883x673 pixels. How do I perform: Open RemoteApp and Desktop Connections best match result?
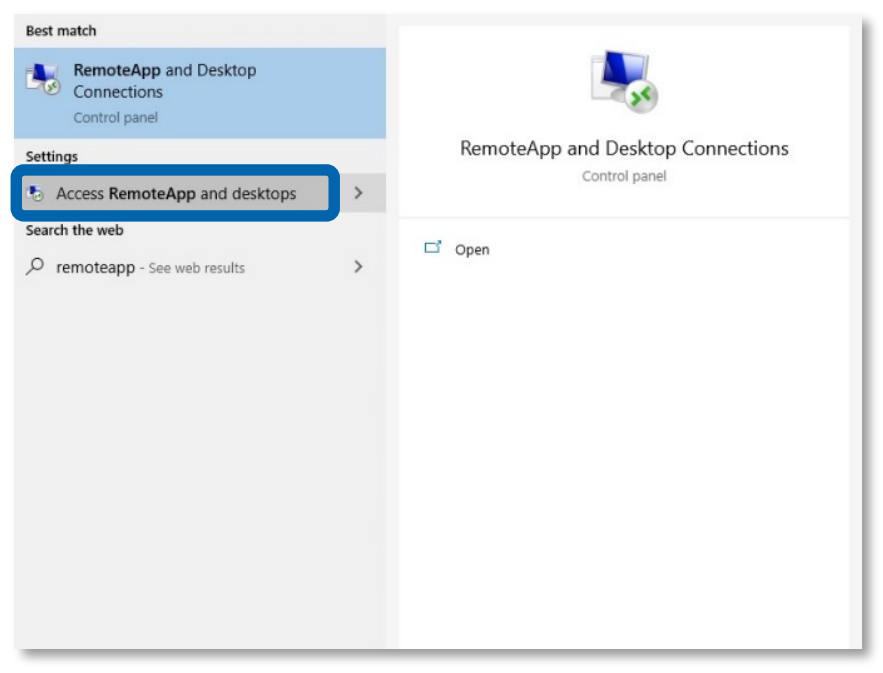200,93
